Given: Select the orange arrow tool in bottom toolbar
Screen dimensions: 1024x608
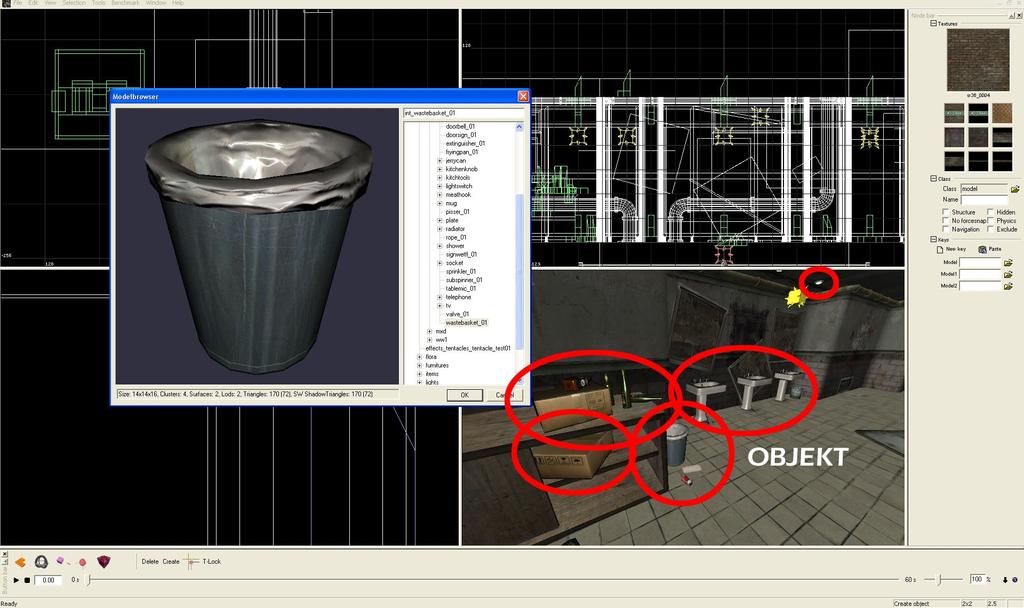Looking at the screenshot, I should [20, 562].
